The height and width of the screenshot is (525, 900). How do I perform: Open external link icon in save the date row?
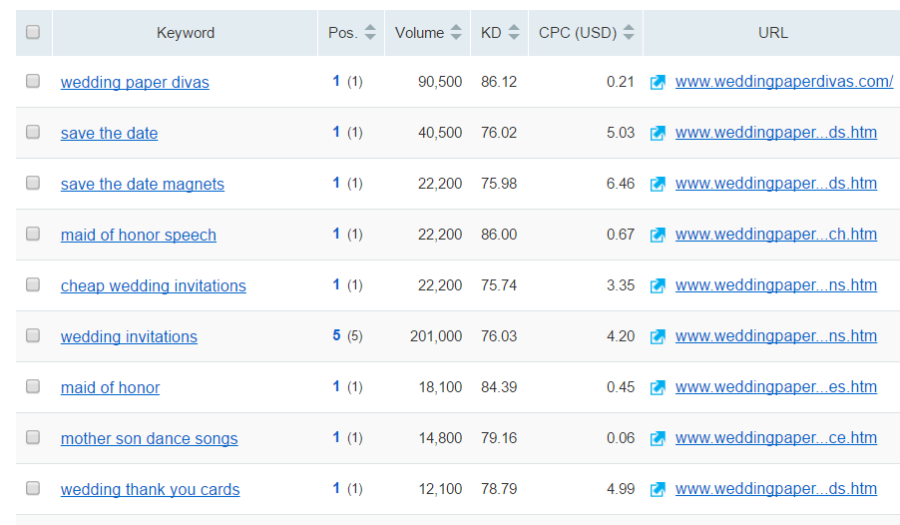[x=657, y=133]
